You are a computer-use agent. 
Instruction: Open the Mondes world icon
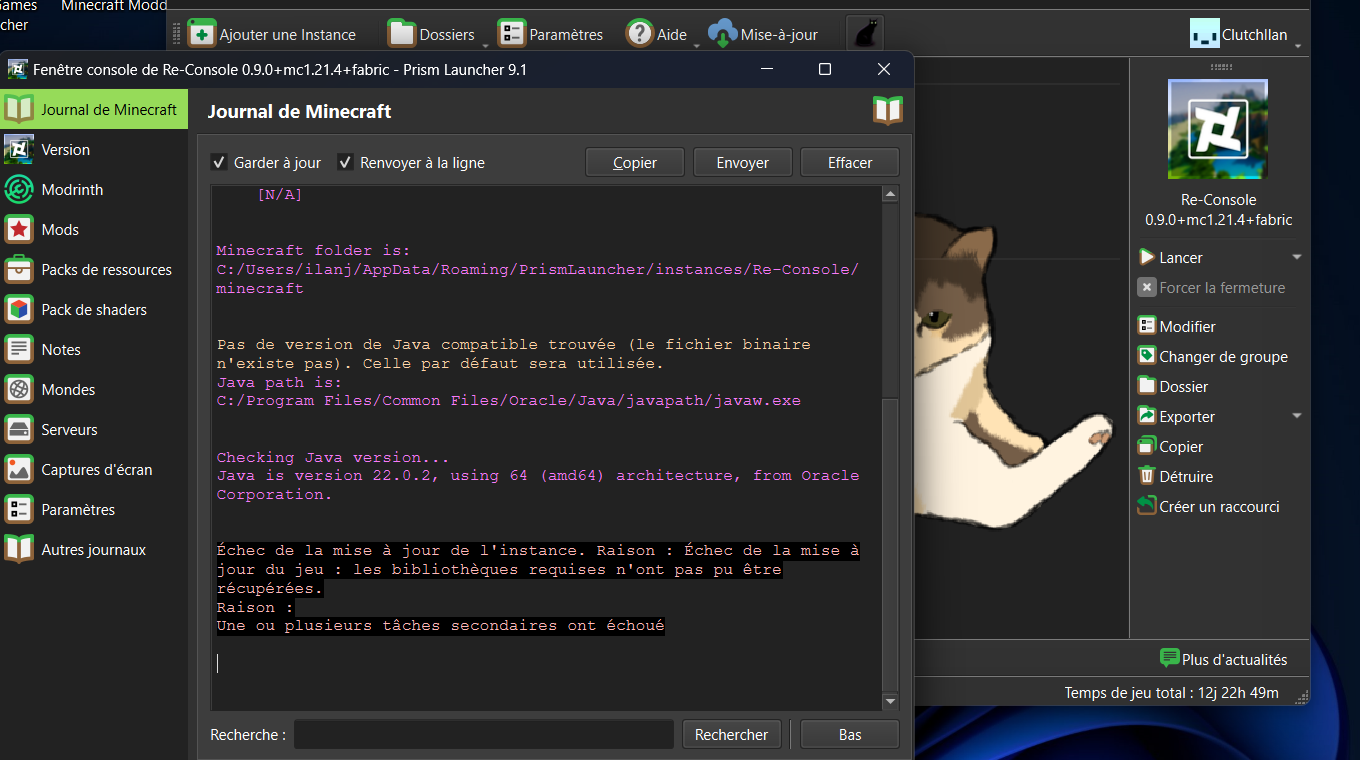click(19, 390)
